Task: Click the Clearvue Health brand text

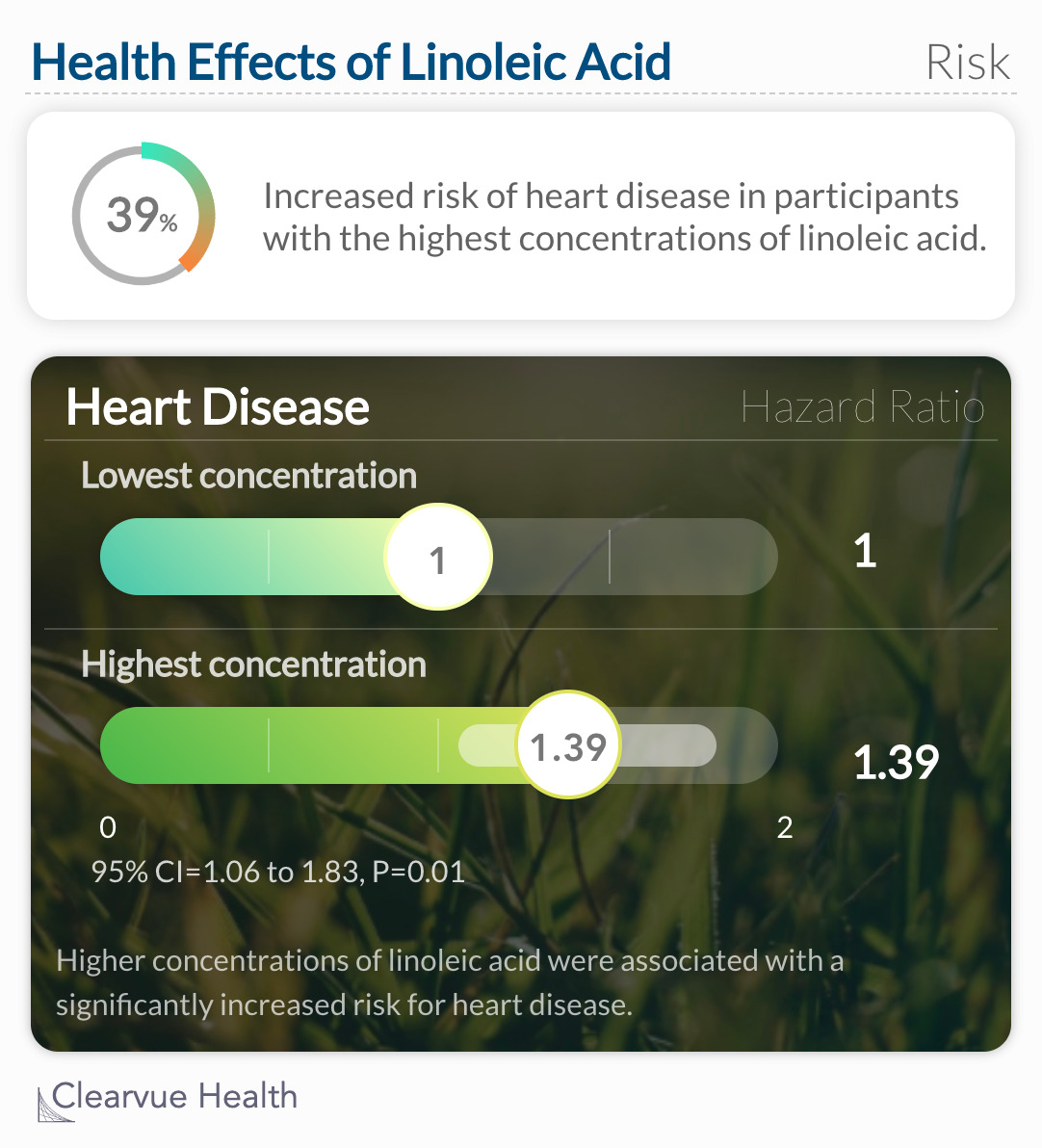Action: click(174, 1096)
